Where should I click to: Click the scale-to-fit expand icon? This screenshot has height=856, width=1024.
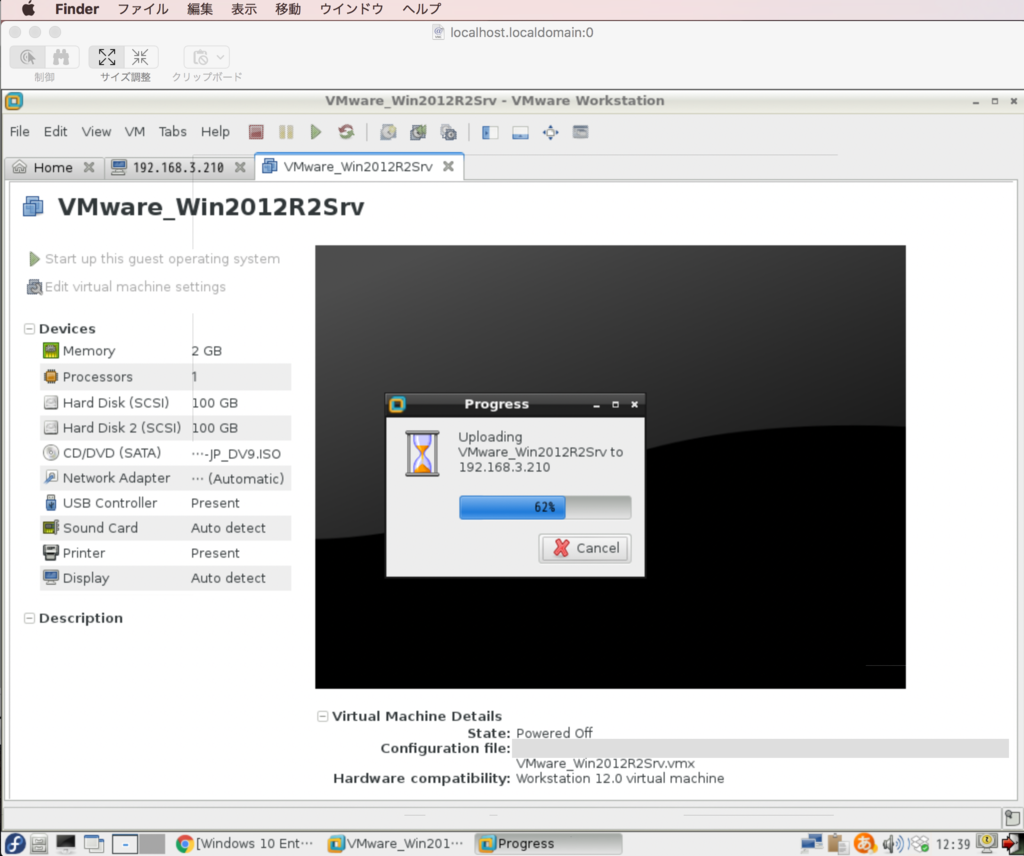click(106, 57)
